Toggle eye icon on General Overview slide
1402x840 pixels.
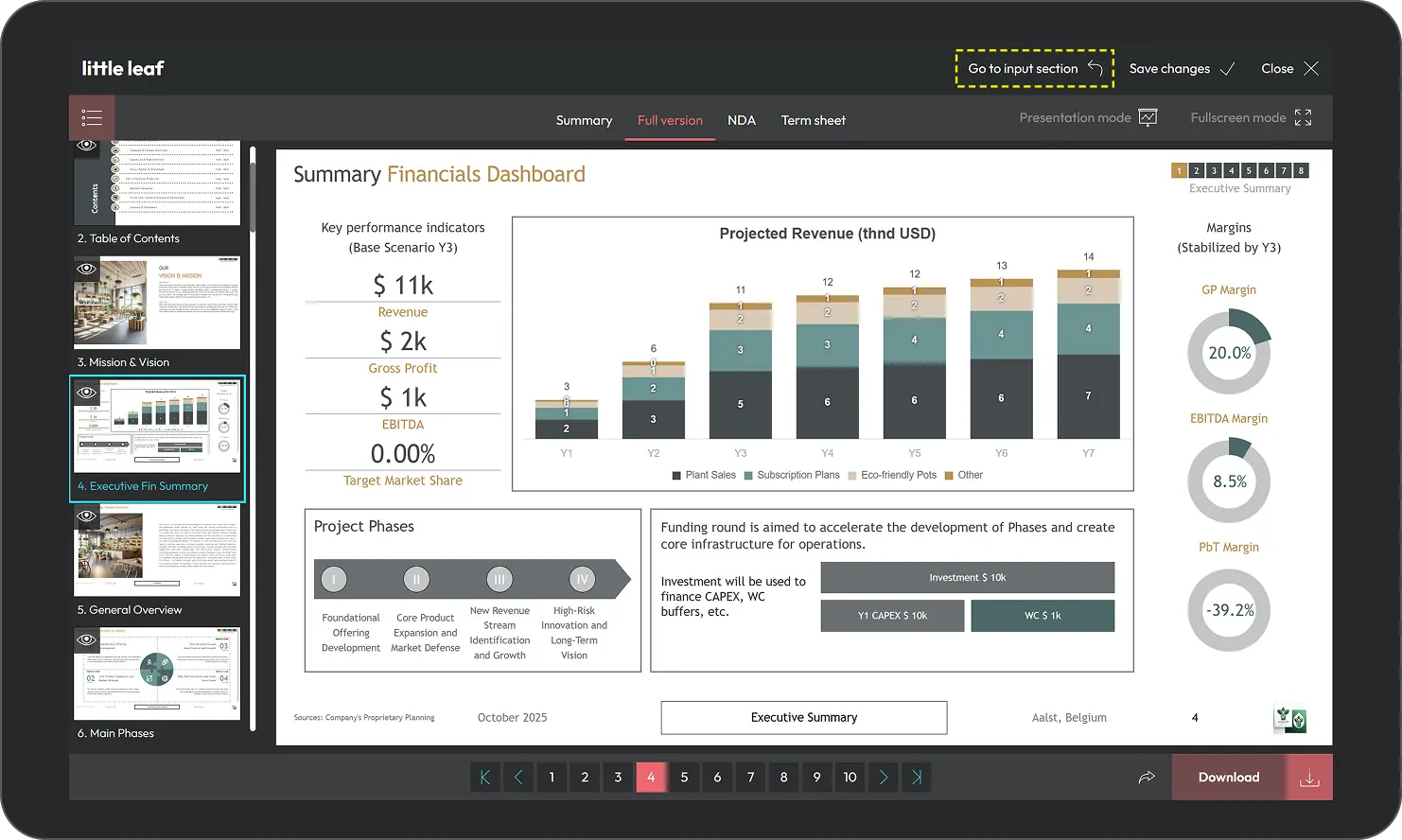click(x=87, y=516)
